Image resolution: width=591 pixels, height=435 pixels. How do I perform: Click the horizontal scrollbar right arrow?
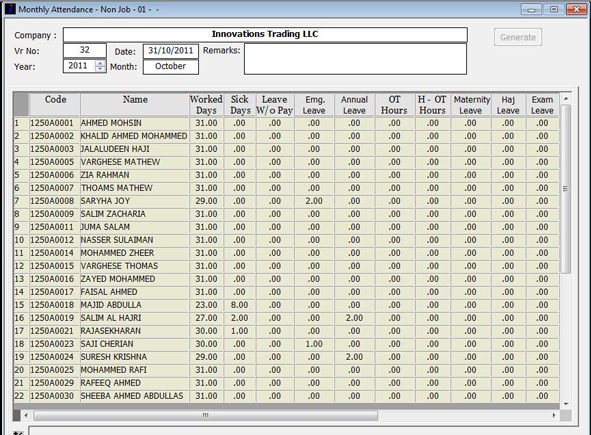[554, 415]
